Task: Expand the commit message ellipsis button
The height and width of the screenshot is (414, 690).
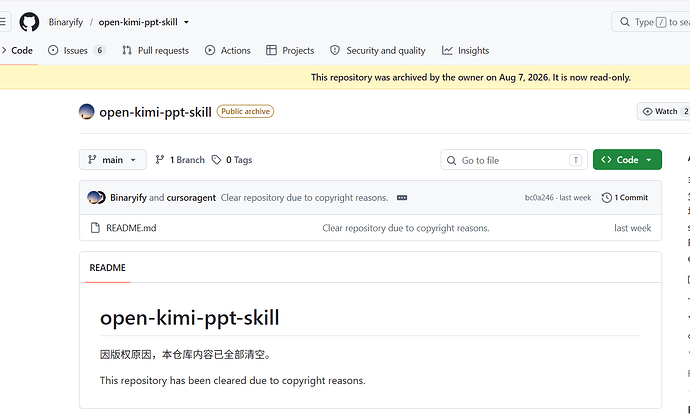Action: 402,198
